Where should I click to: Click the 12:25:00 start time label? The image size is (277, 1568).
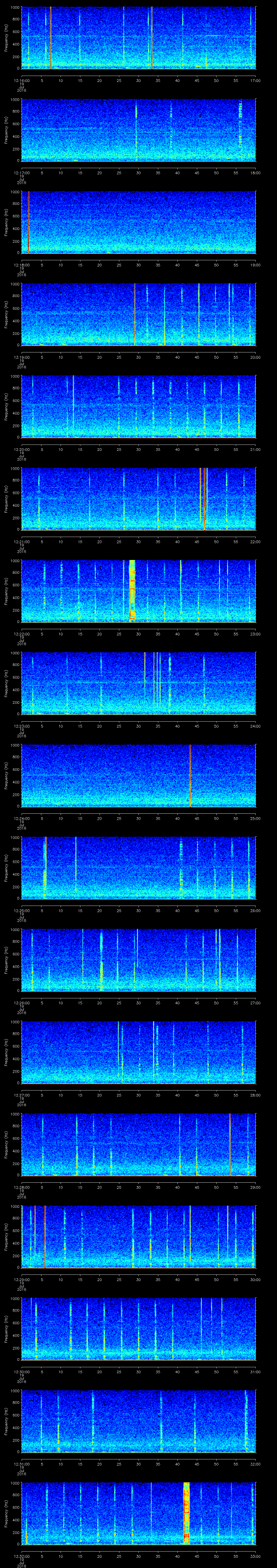[22, 910]
